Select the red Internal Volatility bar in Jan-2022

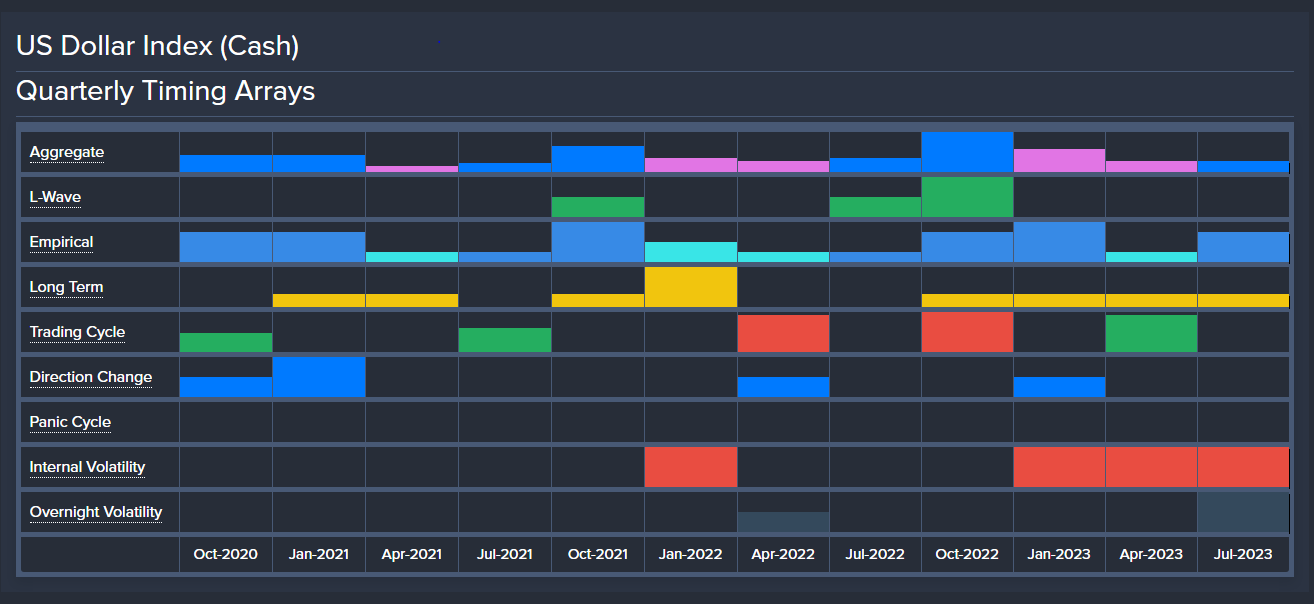tap(691, 467)
